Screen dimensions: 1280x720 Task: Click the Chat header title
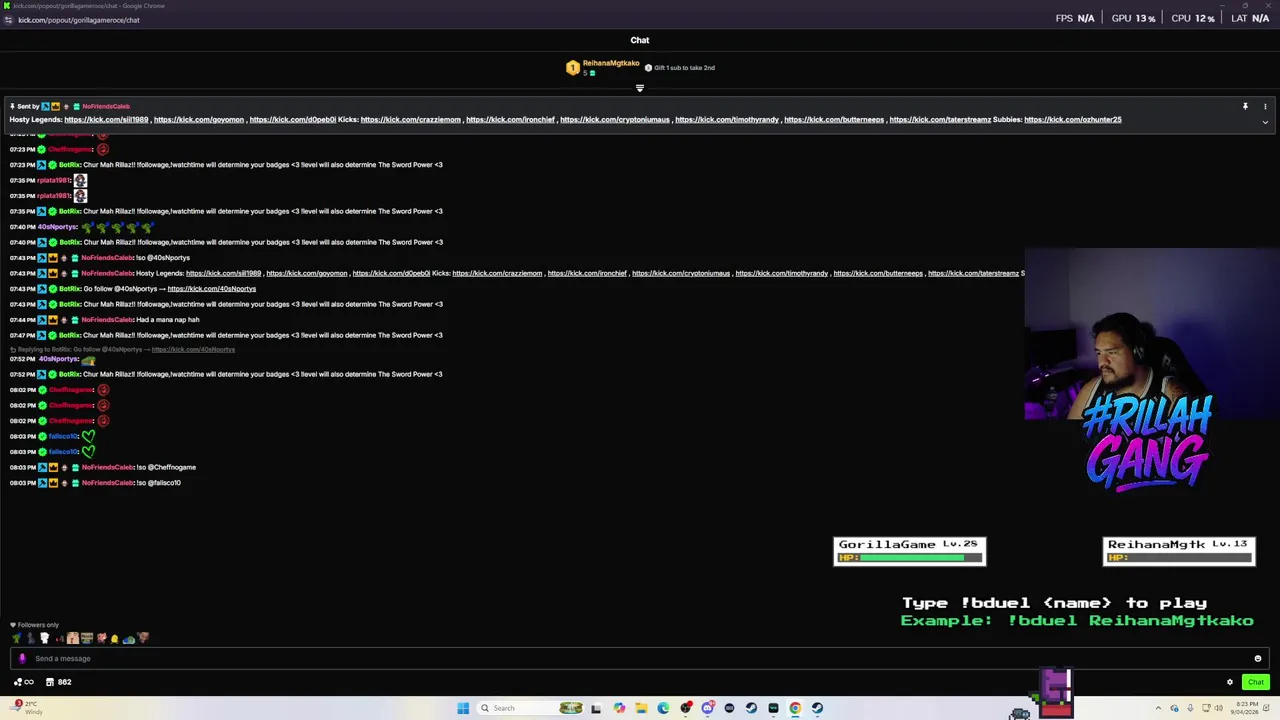click(x=640, y=40)
